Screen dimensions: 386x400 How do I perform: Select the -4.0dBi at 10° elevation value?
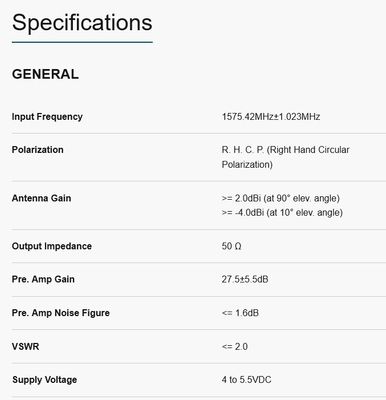click(x=282, y=213)
